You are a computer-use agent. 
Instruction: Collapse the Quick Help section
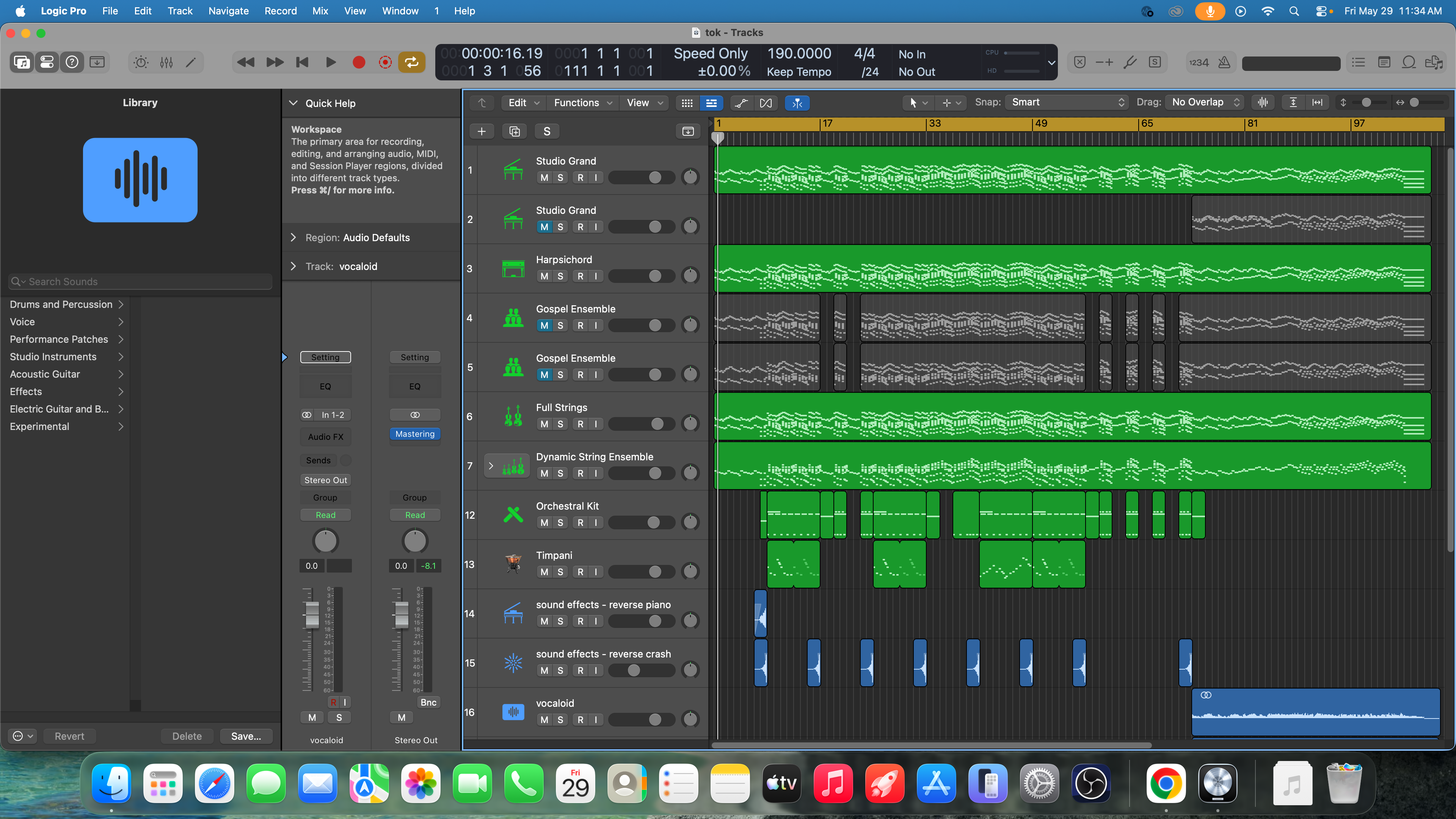click(x=293, y=103)
